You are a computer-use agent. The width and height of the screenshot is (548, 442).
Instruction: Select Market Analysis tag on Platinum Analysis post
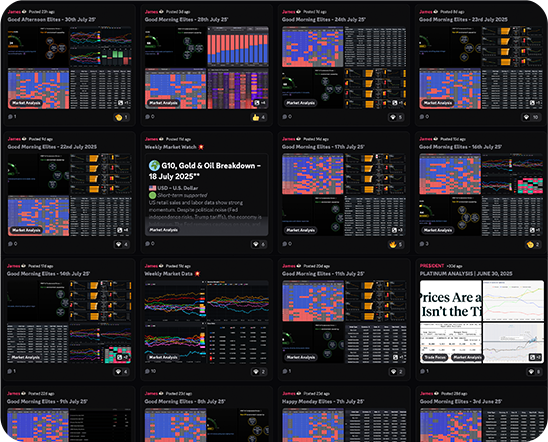pos(467,357)
